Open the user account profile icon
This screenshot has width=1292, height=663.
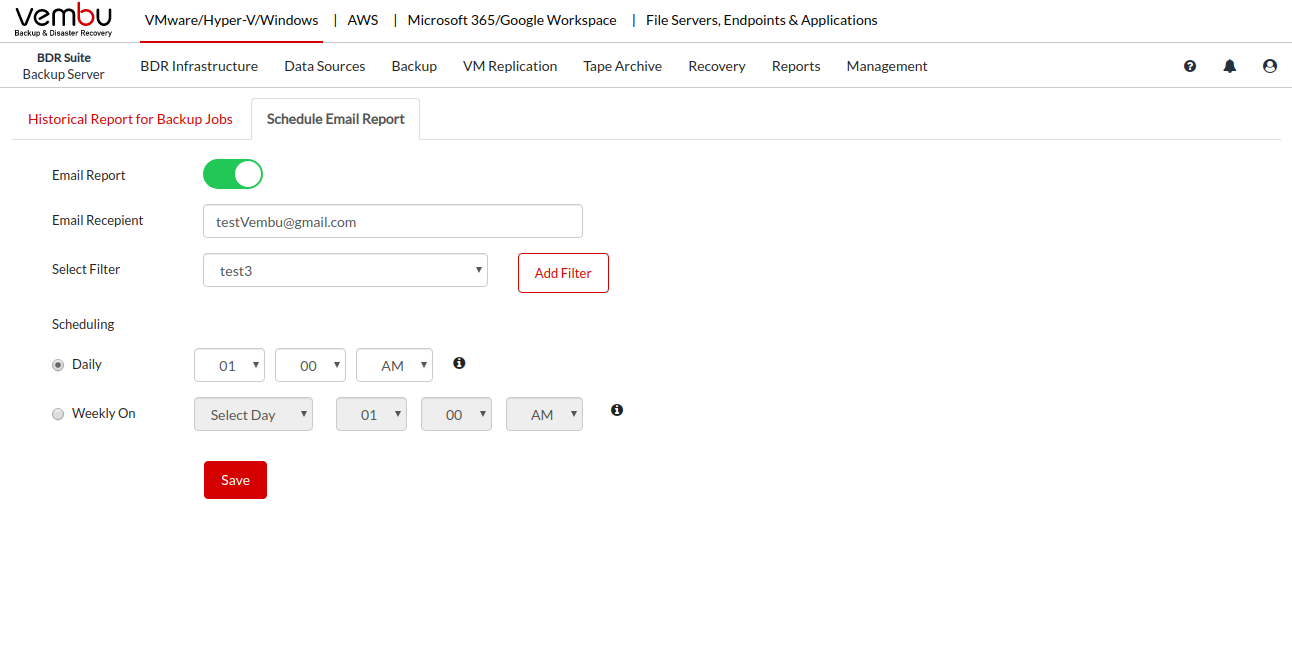point(1270,66)
